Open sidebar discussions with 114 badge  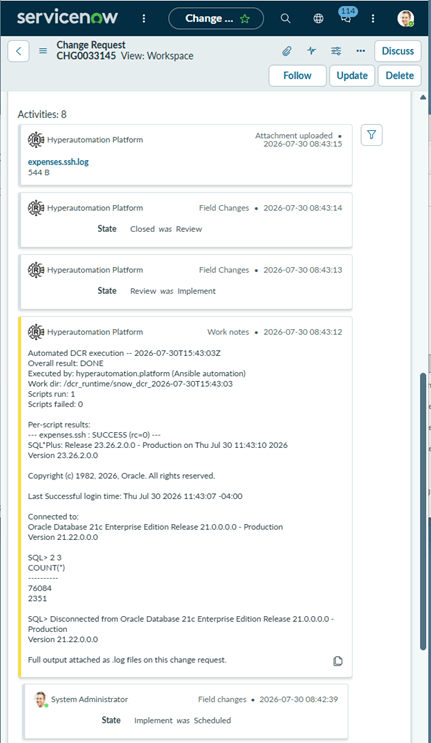(x=347, y=16)
